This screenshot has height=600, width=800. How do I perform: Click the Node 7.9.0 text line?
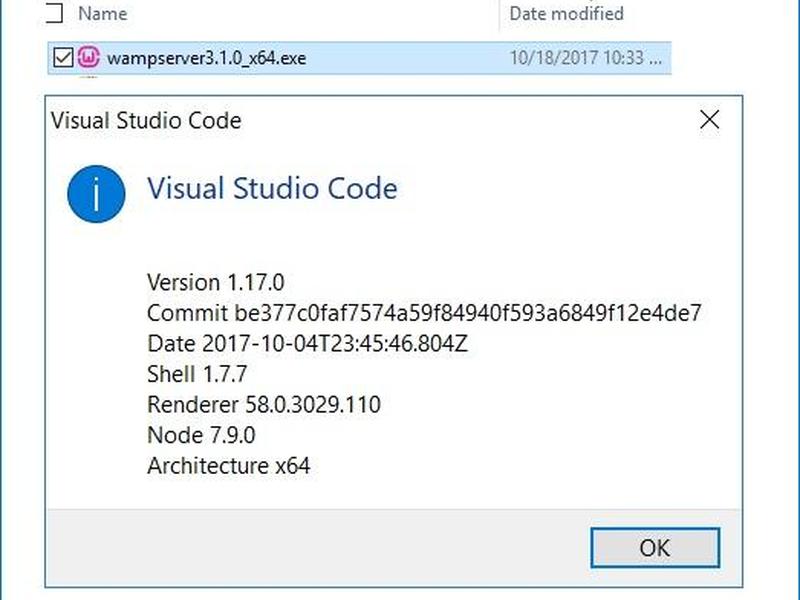pos(201,435)
